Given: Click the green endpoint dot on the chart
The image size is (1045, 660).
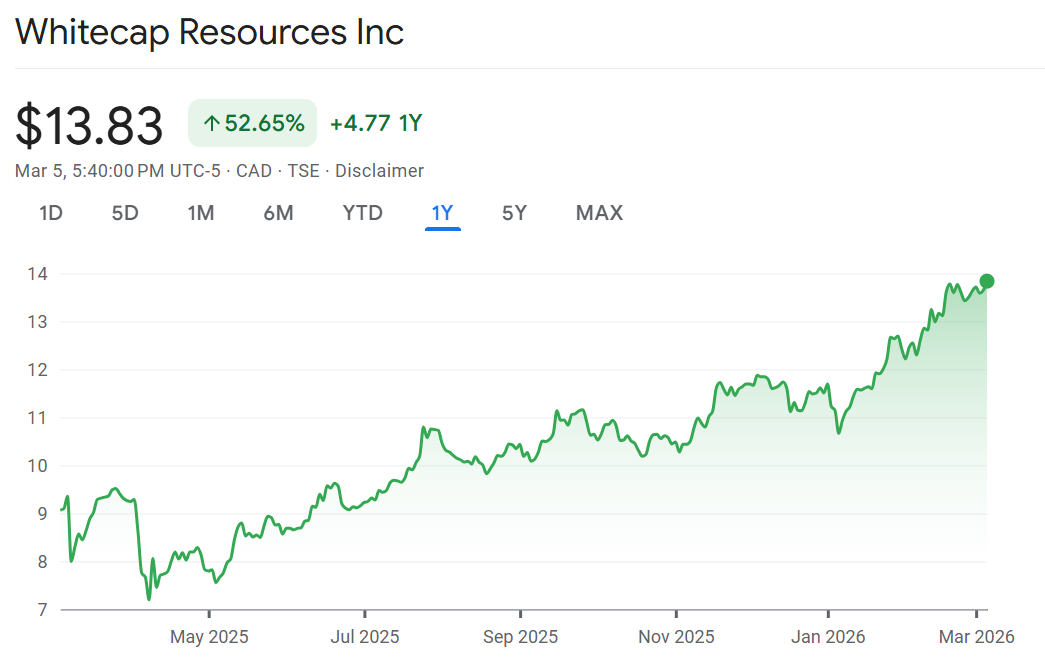Looking at the screenshot, I should click(987, 281).
